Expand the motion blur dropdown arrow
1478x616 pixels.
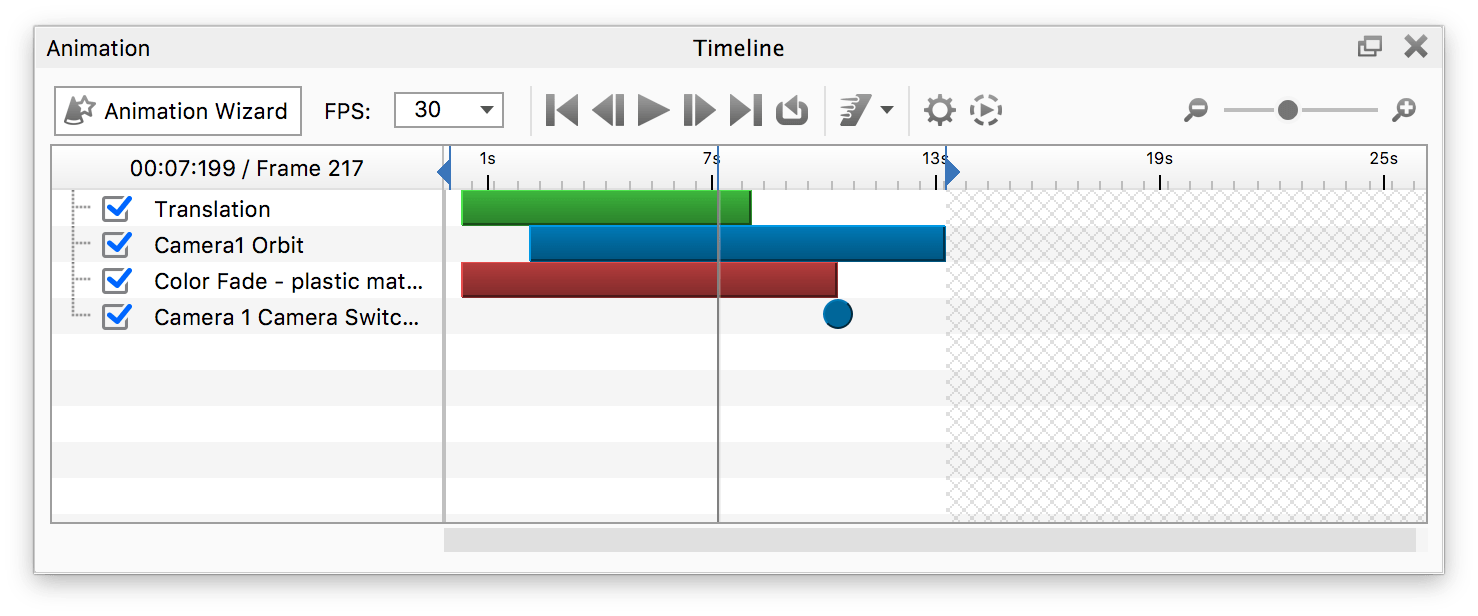[886, 110]
